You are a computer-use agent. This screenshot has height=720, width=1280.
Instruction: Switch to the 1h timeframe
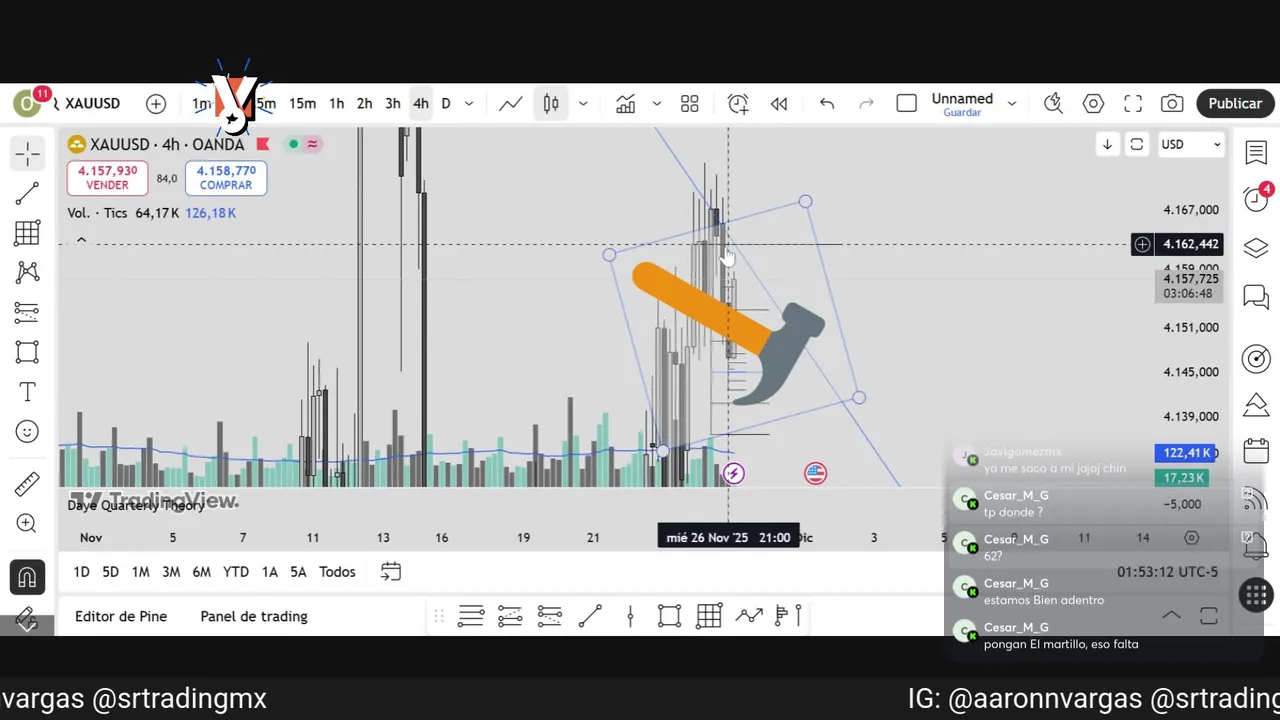[337, 103]
